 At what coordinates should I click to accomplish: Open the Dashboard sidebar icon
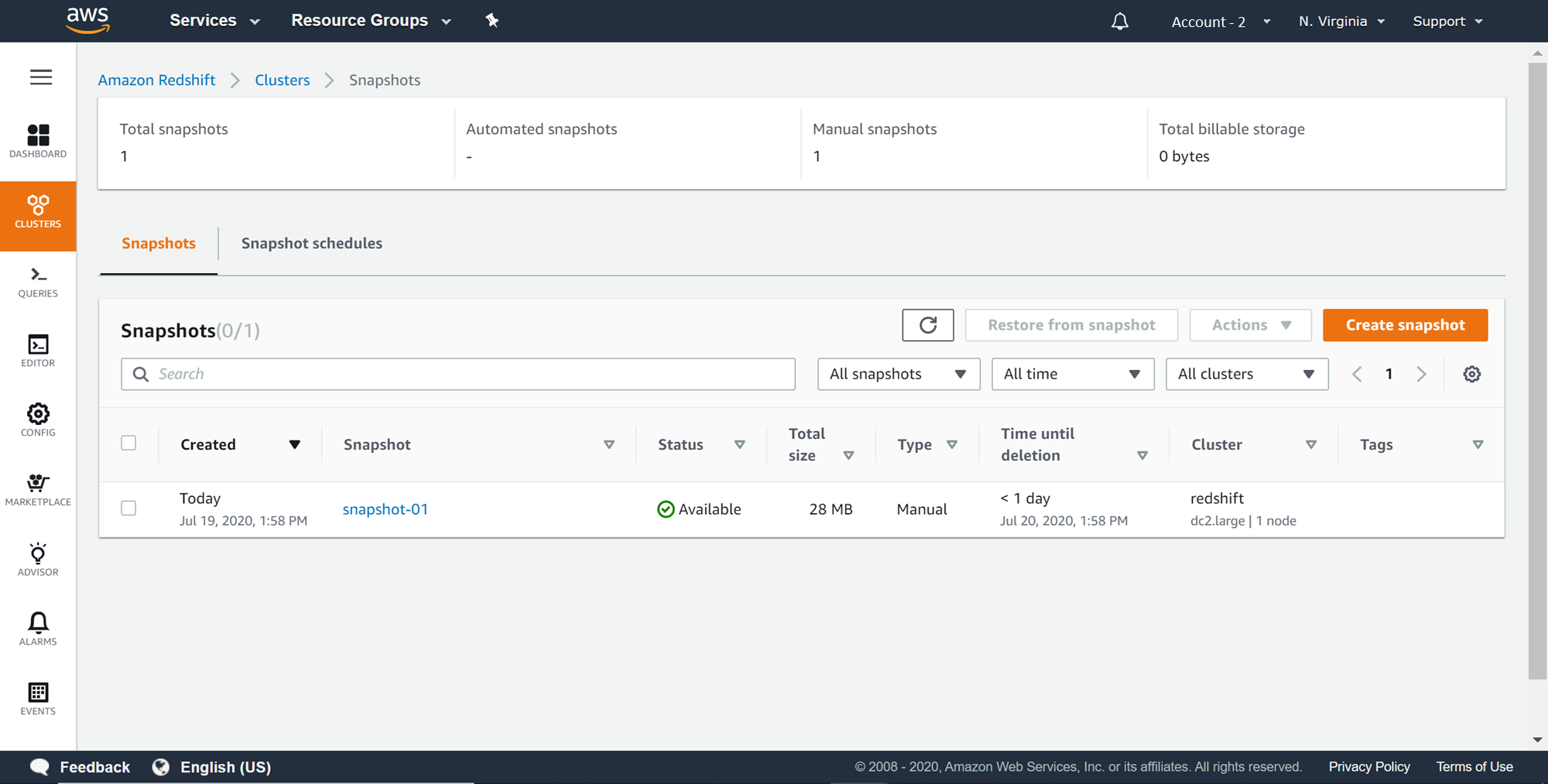pos(38,141)
